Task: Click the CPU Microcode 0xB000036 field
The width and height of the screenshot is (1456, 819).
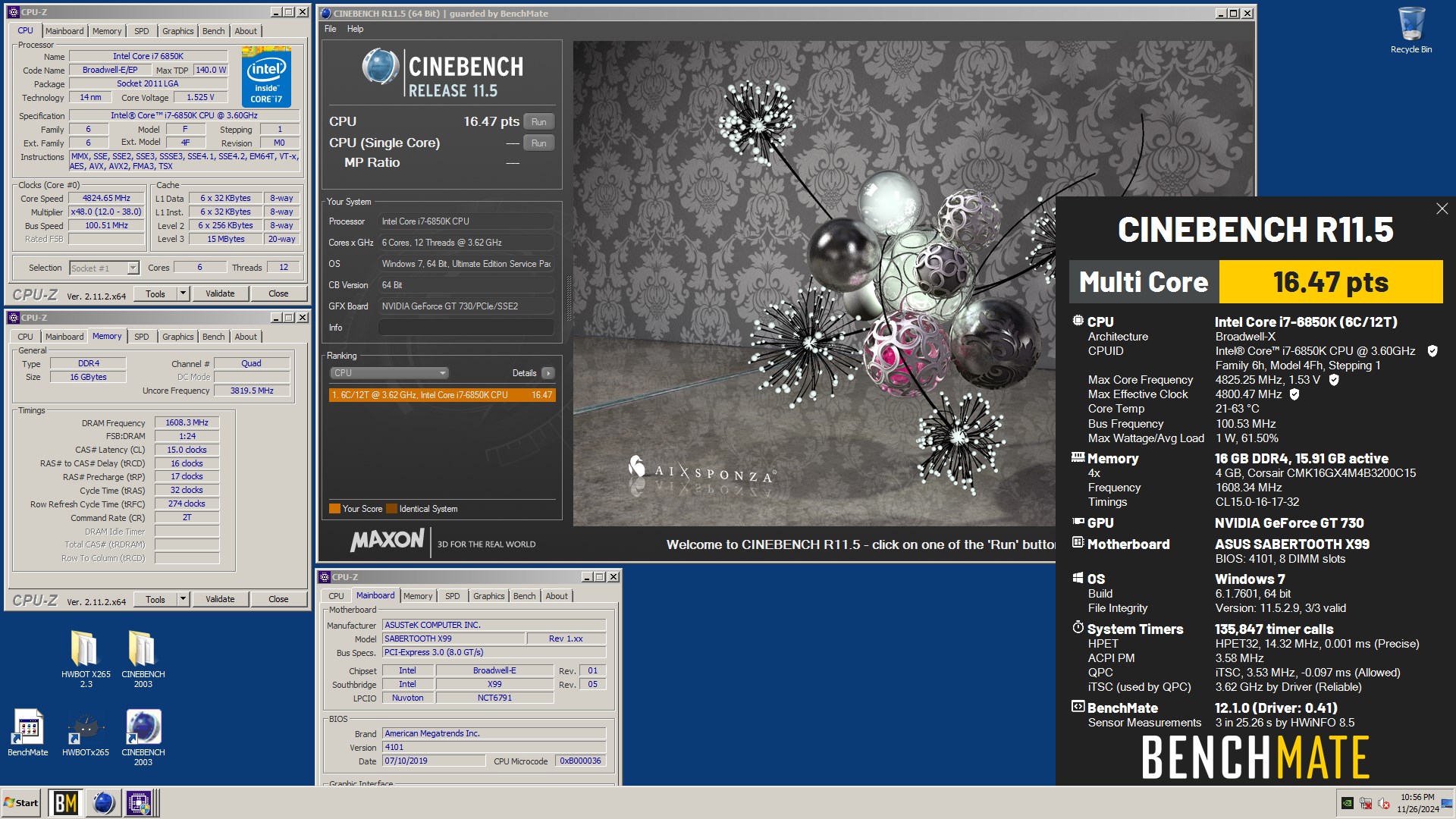Action: click(x=580, y=761)
